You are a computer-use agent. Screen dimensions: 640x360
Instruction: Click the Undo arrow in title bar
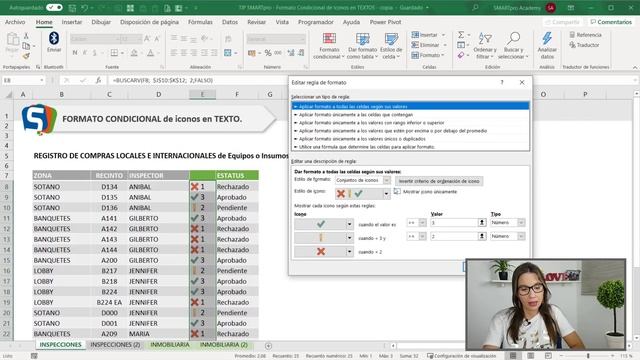84,8
